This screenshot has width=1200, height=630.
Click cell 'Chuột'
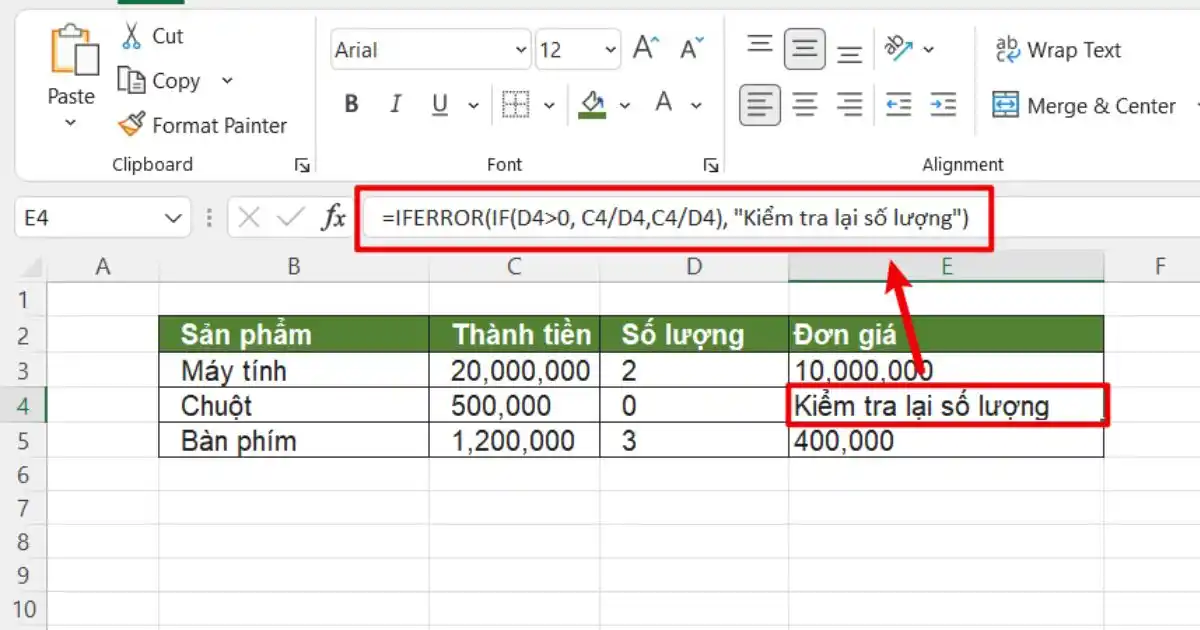coord(294,406)
